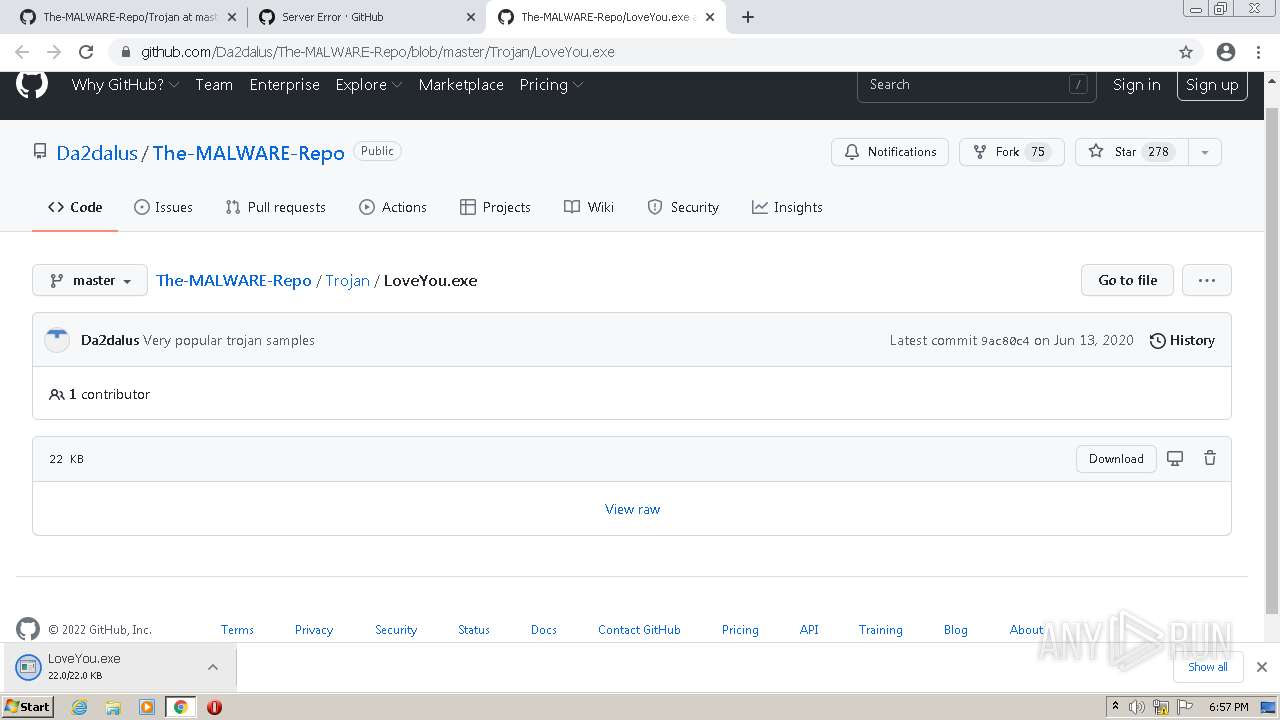Click the browser forward arrow
The image size is (1280, 720).
pos(54,52)
